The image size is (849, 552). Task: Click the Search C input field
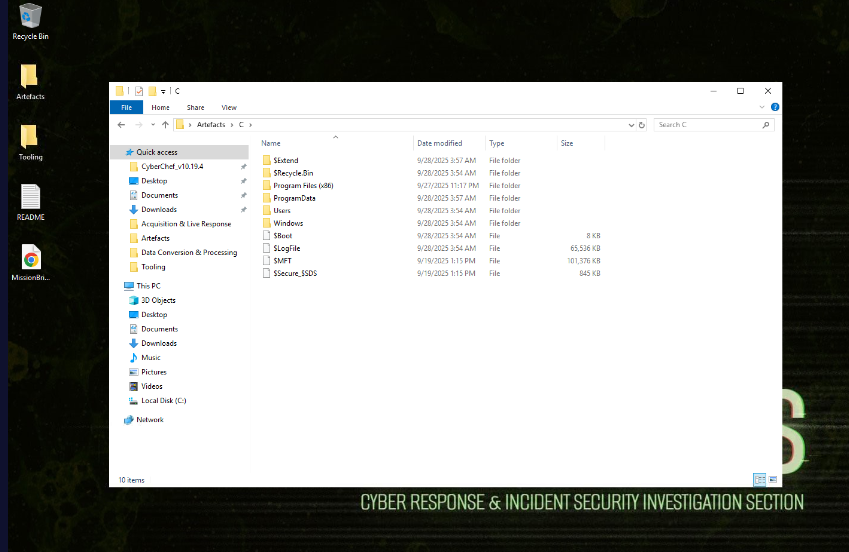tap(710, 125)
